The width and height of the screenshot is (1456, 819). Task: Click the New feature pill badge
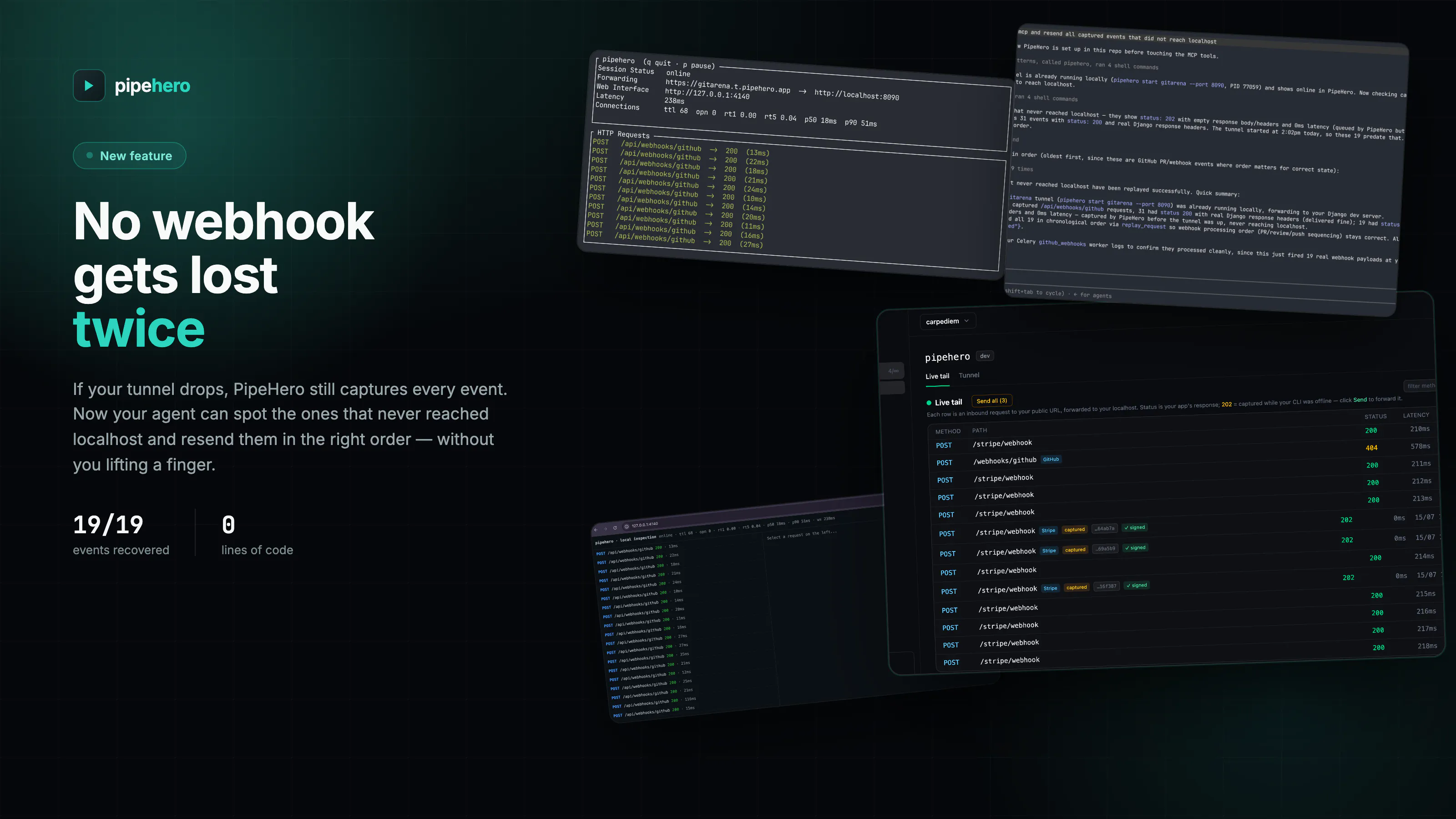tap(129, 156)
